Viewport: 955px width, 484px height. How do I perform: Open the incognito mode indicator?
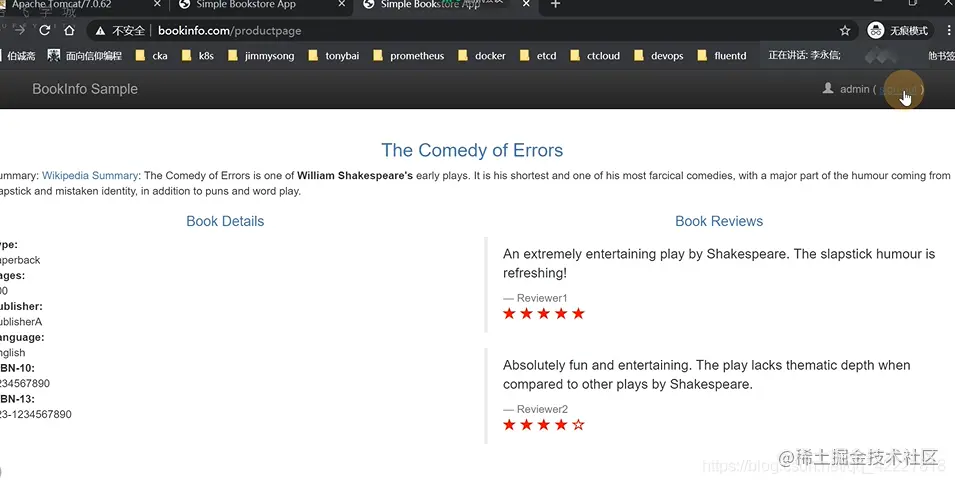900,30
